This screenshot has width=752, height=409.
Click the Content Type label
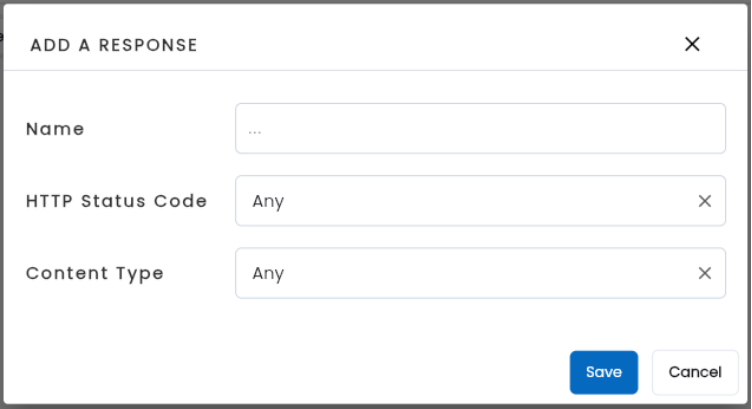94,273
